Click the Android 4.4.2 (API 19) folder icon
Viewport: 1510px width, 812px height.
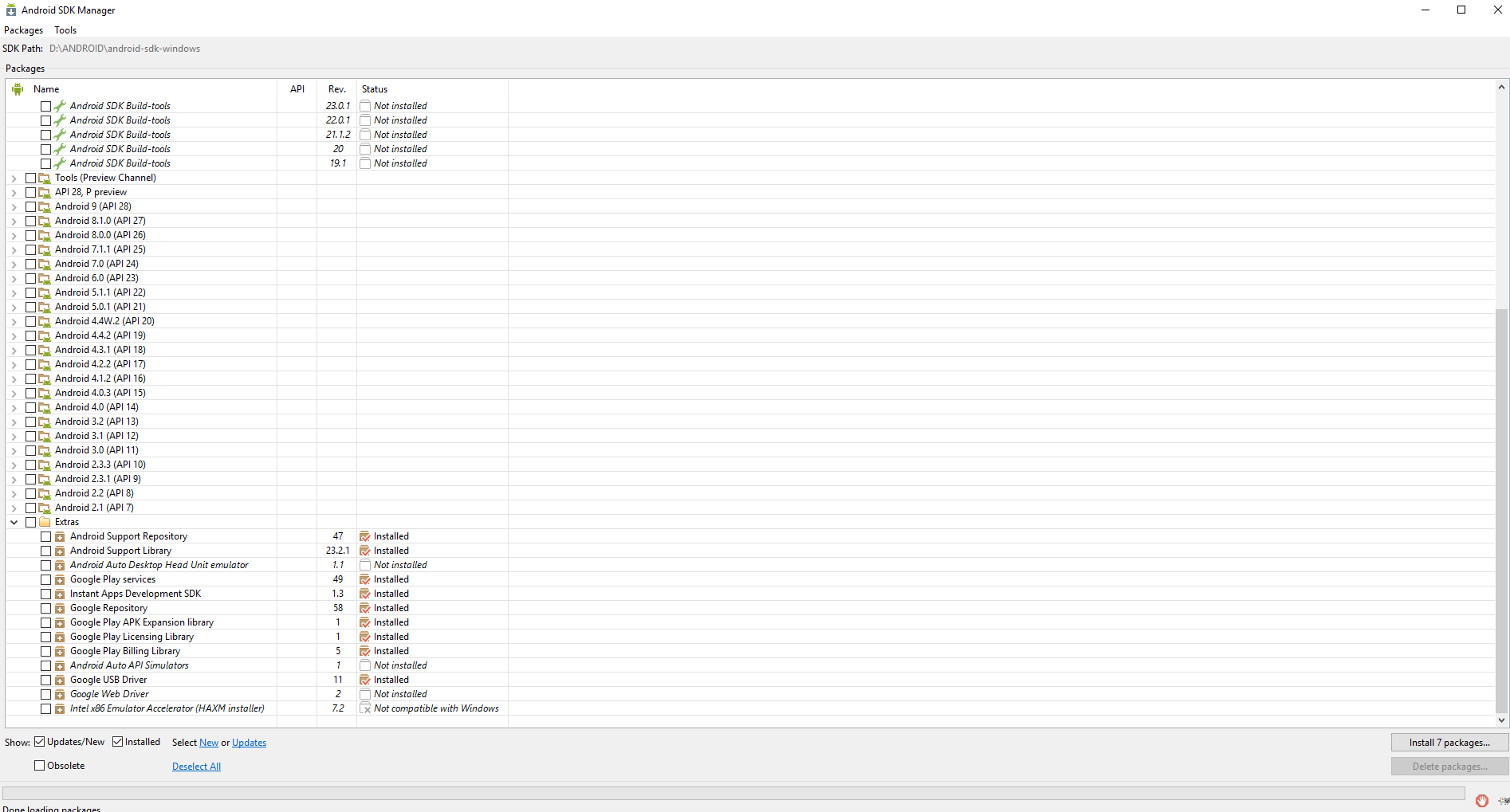pos(45,335)
